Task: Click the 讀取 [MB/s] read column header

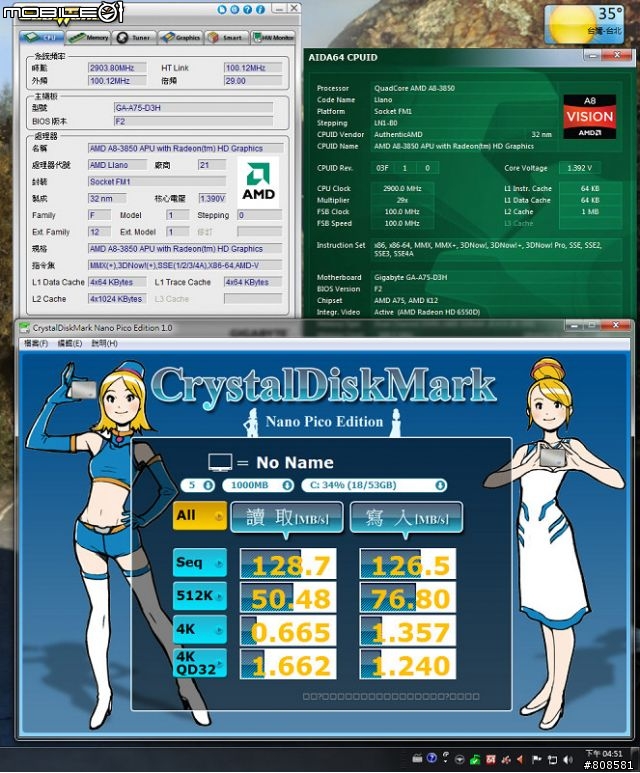Action: point(287,518)
